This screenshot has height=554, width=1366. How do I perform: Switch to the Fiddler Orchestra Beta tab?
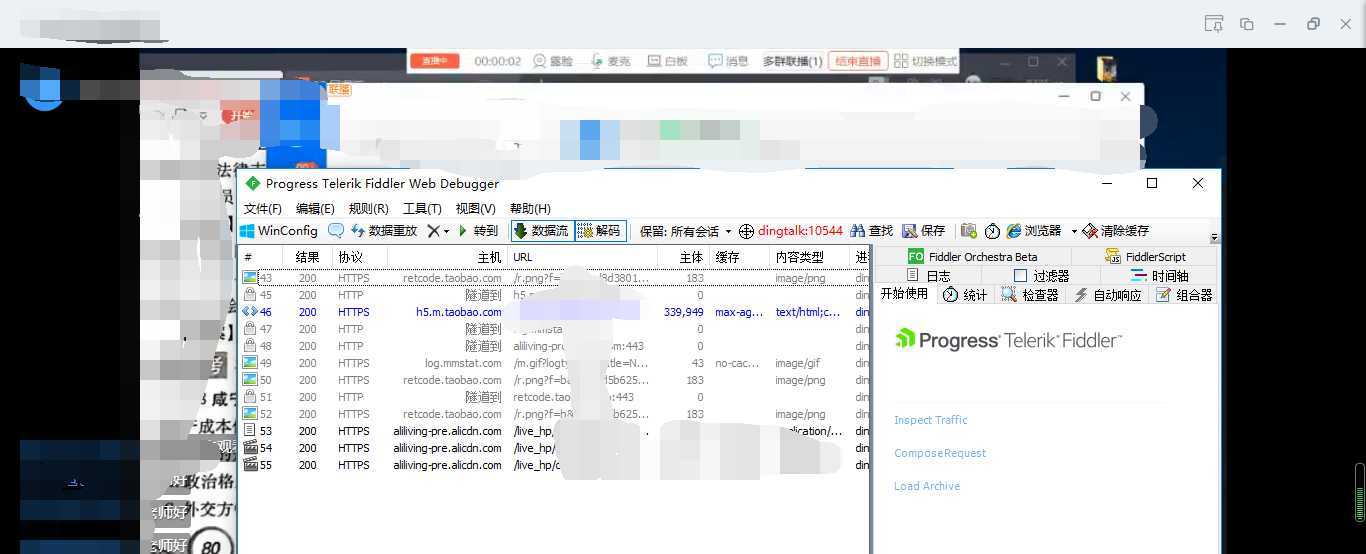[x=973, y=257]
